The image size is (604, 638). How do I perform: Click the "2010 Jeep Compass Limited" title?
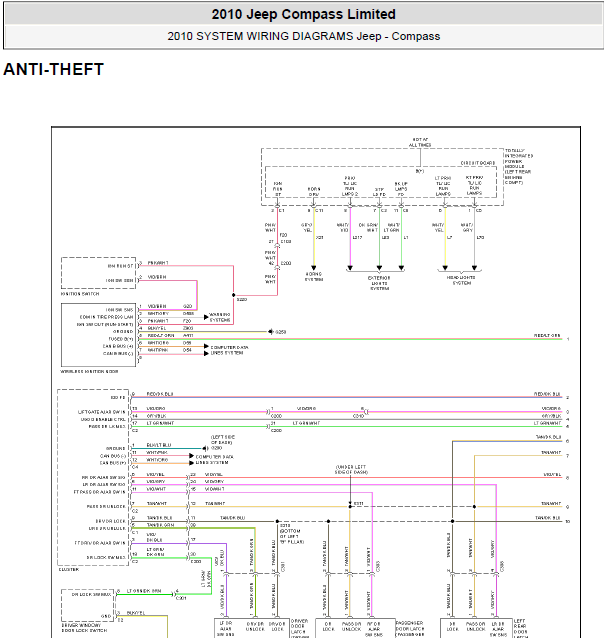pos(303,14)
